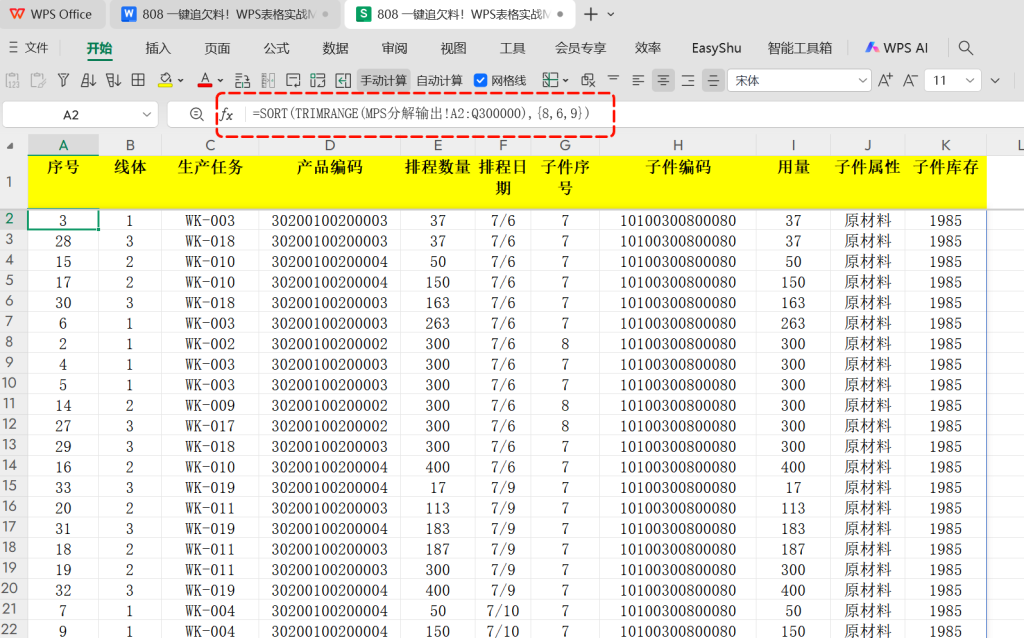Align text right
Image resolution: width=1024 pixels, height=638 pixels.
point(688,80)
